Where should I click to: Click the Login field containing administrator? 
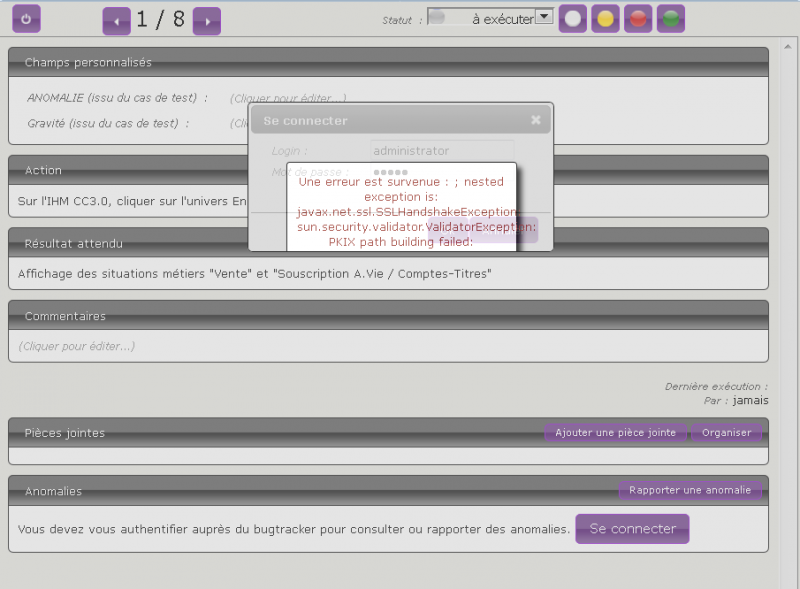tap(441, 151)
